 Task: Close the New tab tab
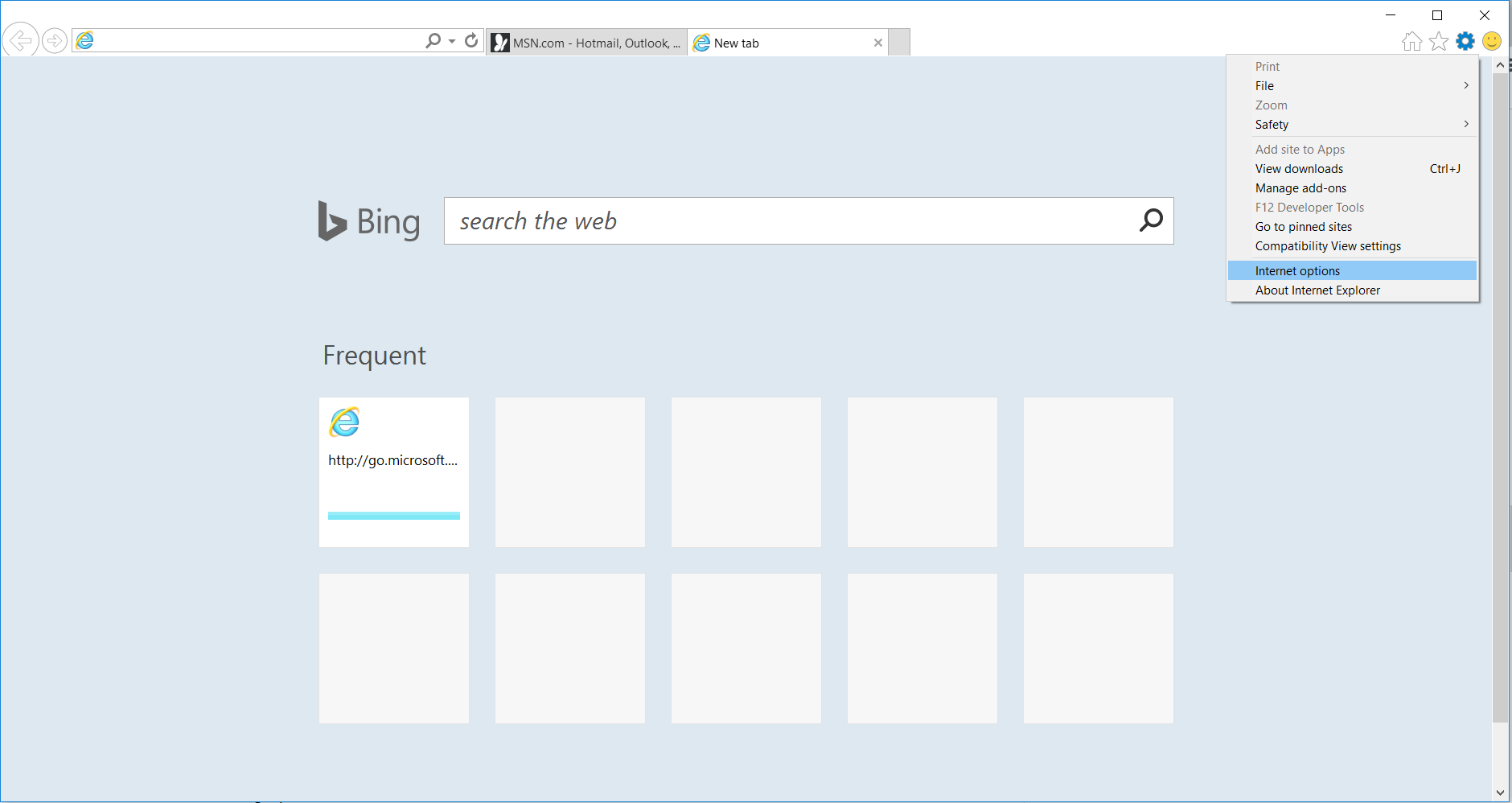click(878, 43)
